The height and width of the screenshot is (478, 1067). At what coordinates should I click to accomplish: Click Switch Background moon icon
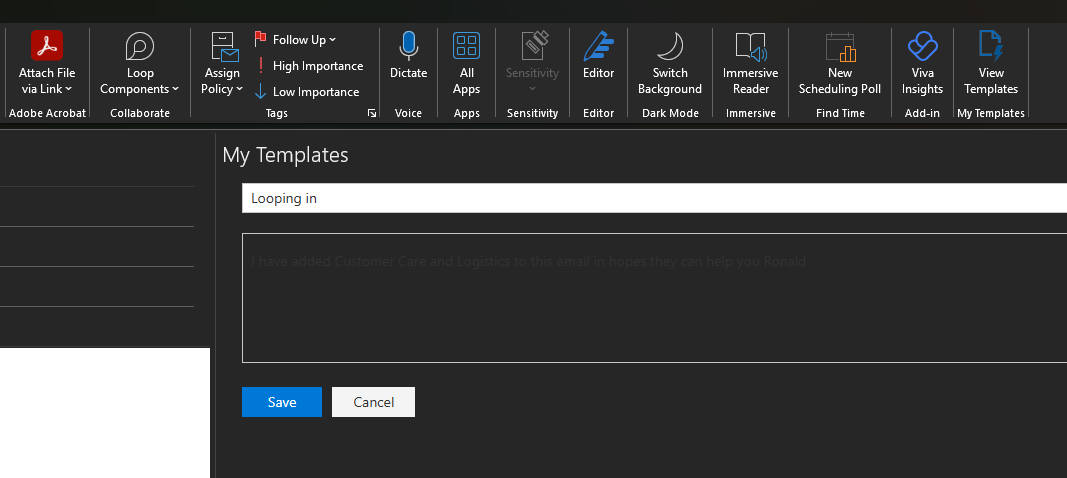[x=670, y=46]
